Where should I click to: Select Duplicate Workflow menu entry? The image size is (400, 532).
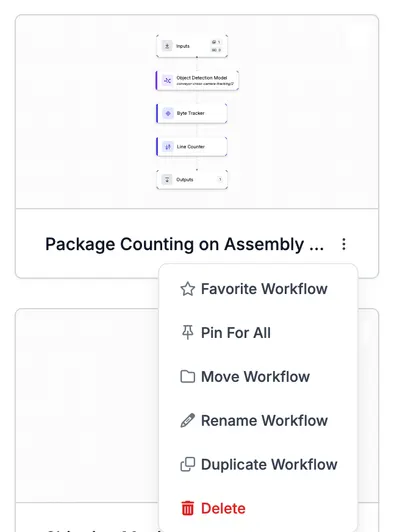pos(258,464)
